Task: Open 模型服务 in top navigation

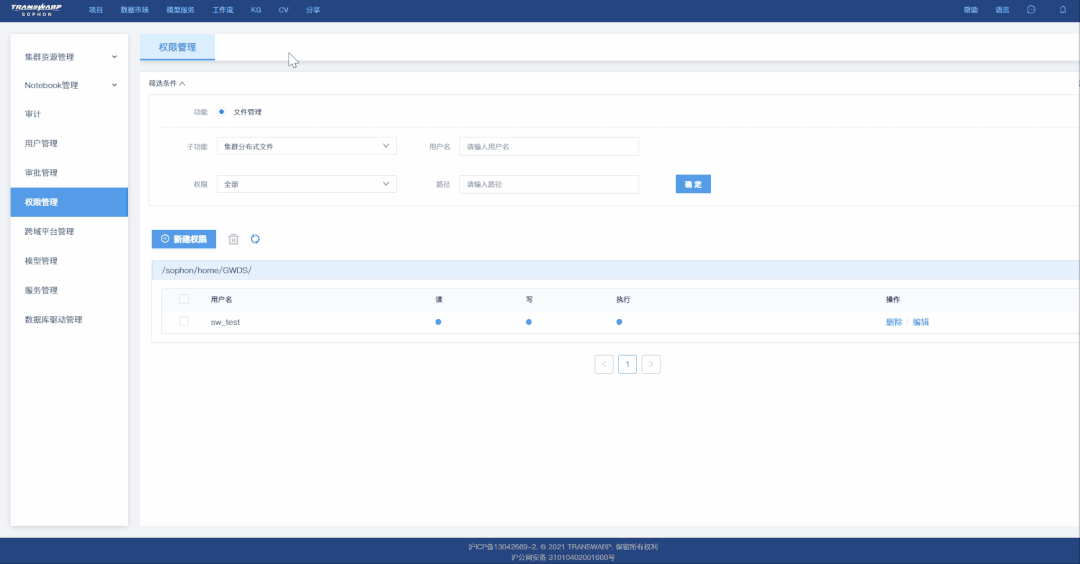Action: click(x=180, y=10)
